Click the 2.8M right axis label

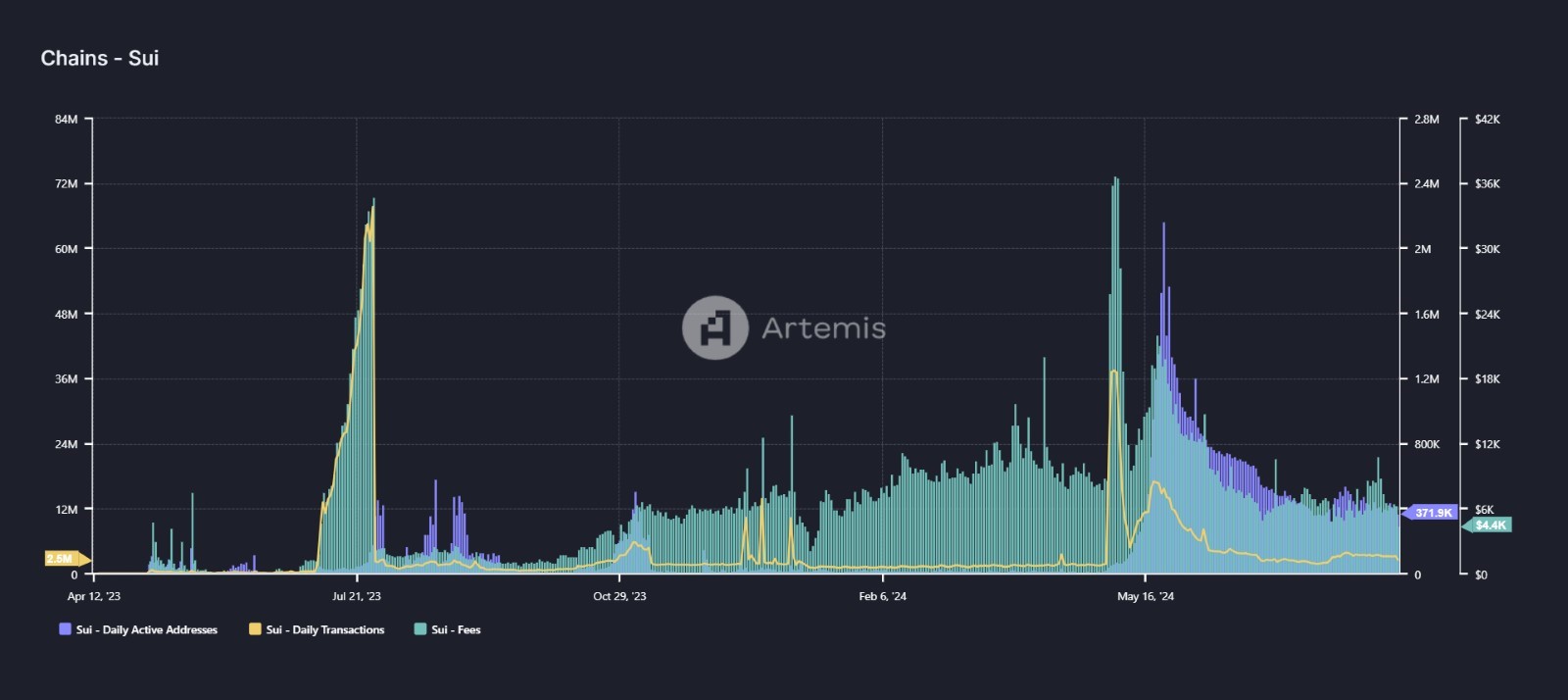tap(1427, 120)
